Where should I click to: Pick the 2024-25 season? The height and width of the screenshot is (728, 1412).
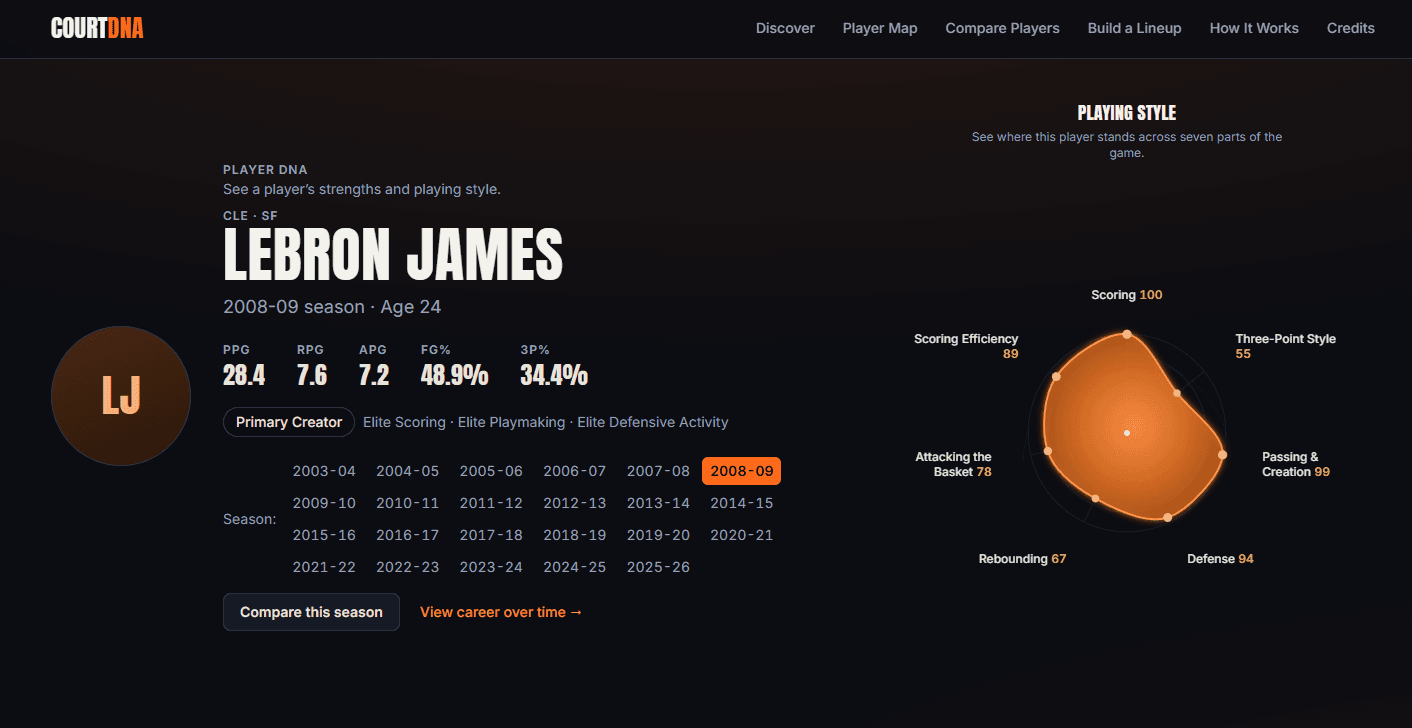click(575, 567)
